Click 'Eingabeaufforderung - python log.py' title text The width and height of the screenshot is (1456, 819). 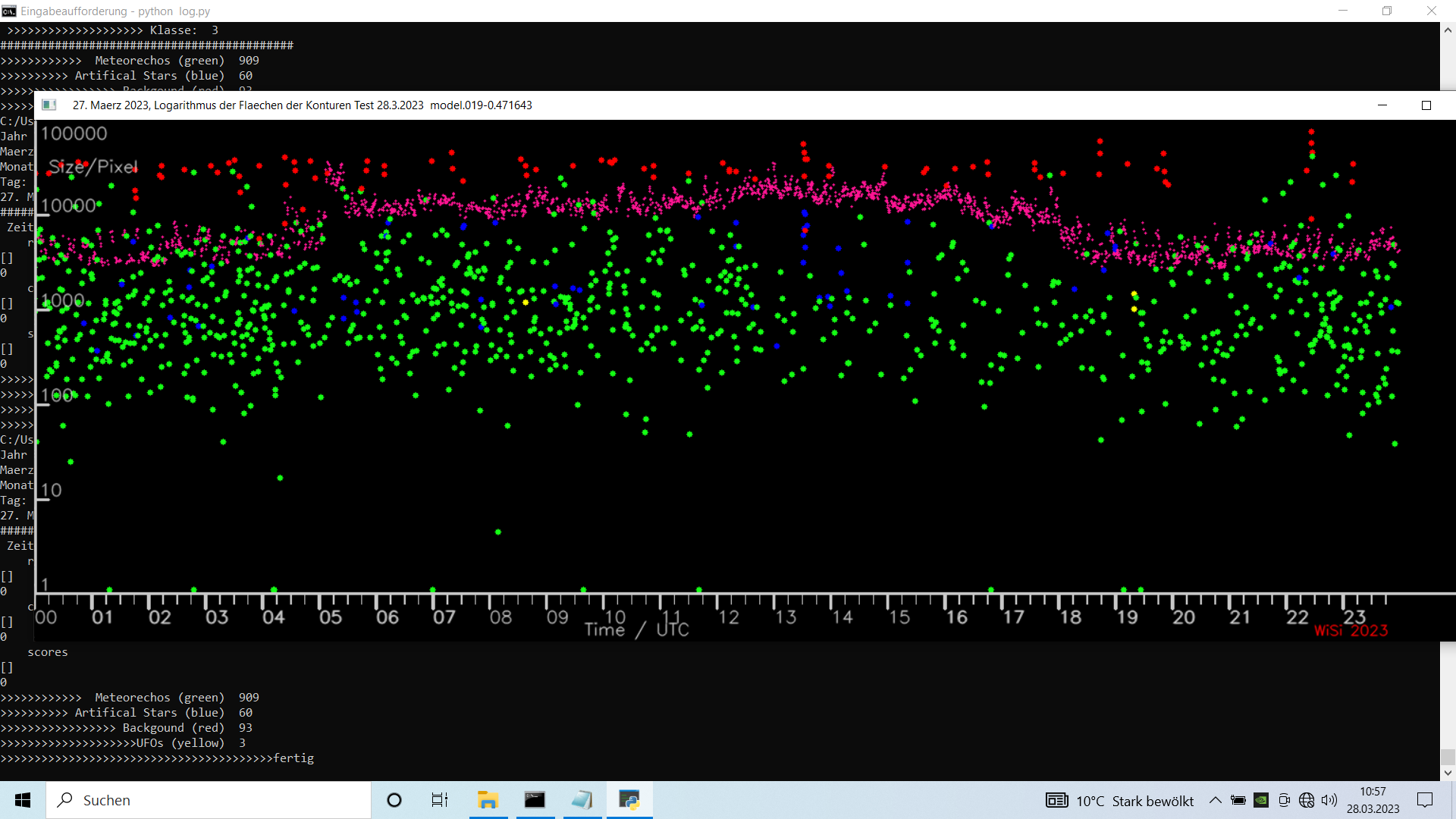tap(115, 11)
